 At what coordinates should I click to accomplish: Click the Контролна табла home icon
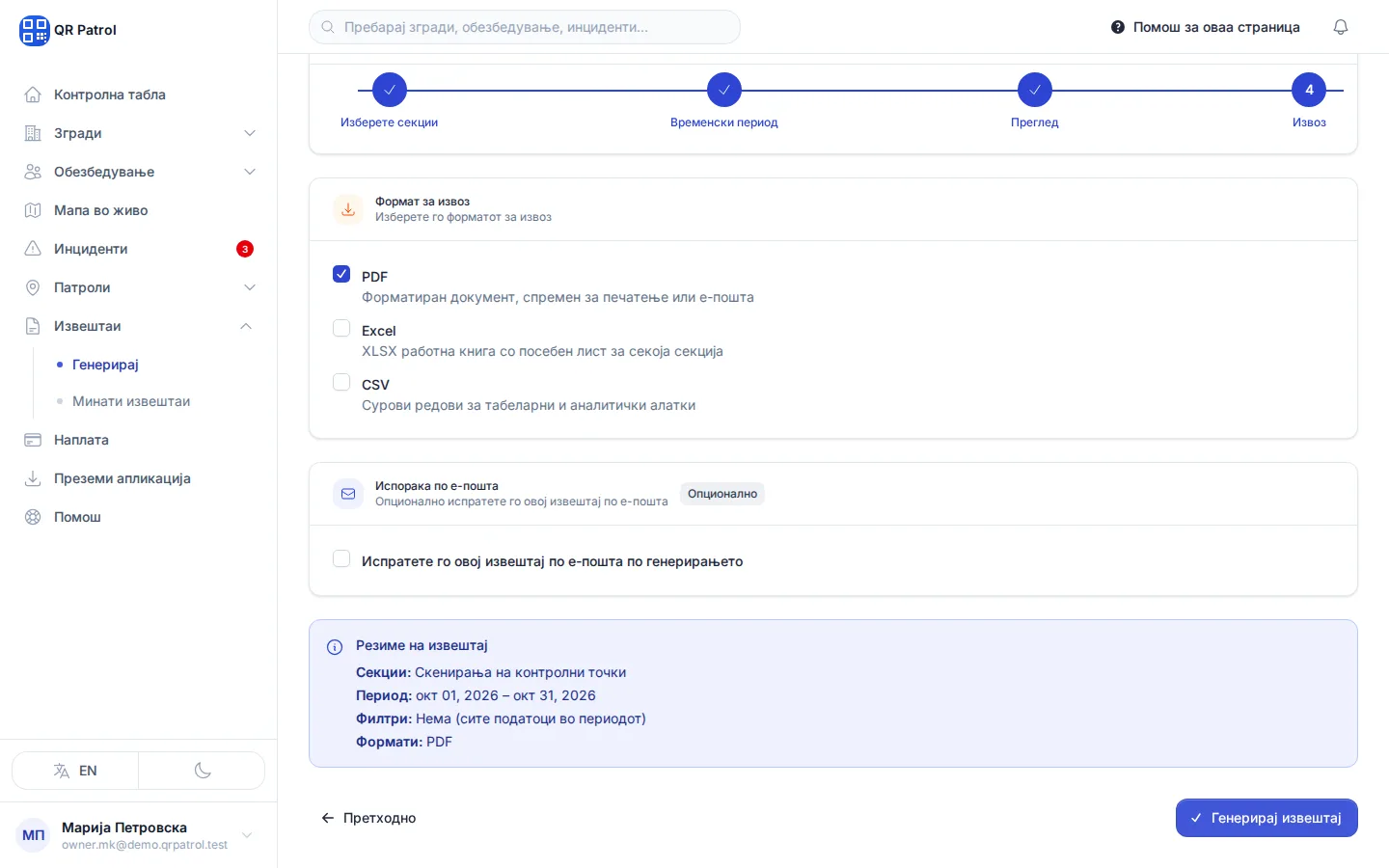point(33,95)
